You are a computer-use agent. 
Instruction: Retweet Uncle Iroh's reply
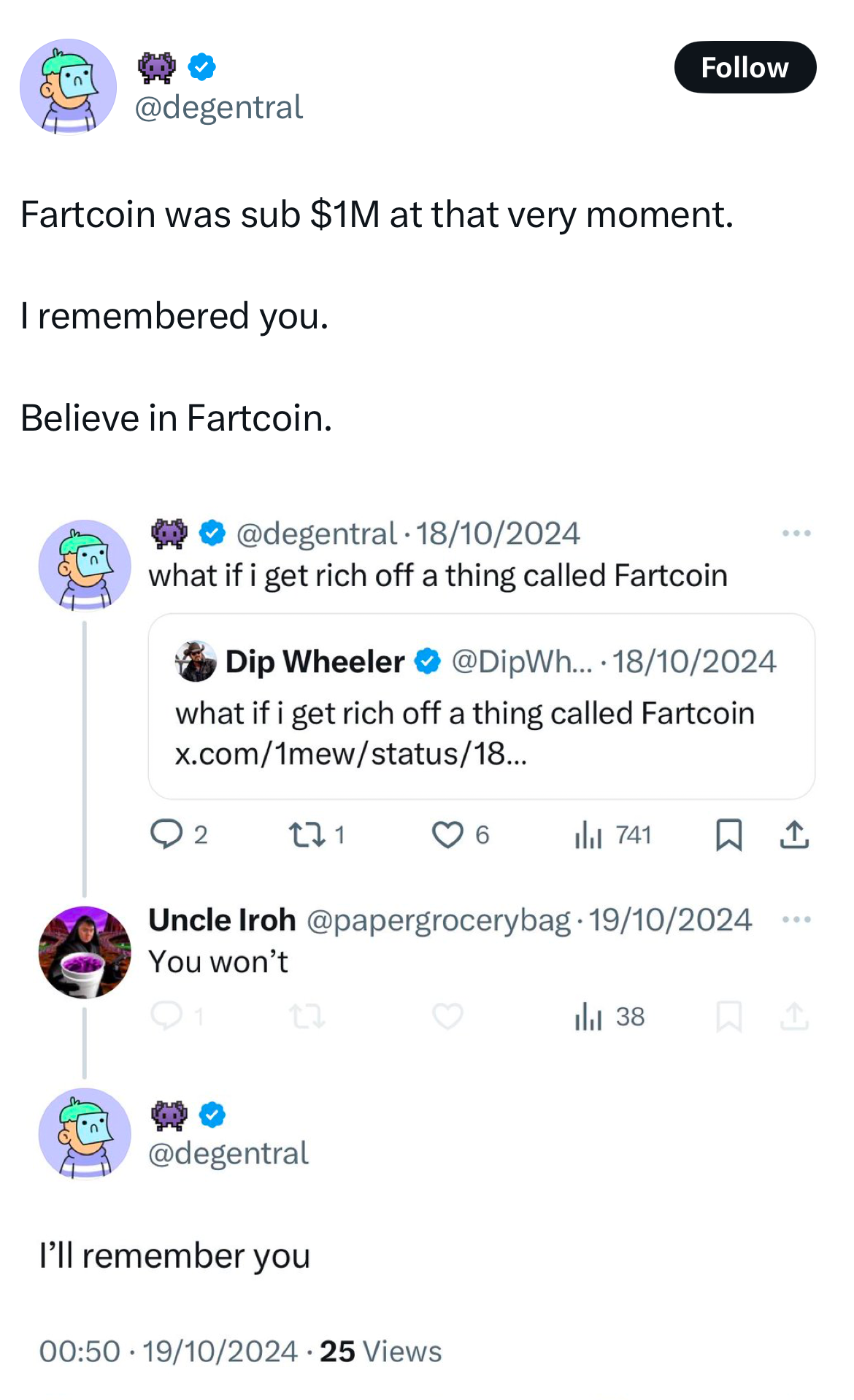click(307, 1015)
